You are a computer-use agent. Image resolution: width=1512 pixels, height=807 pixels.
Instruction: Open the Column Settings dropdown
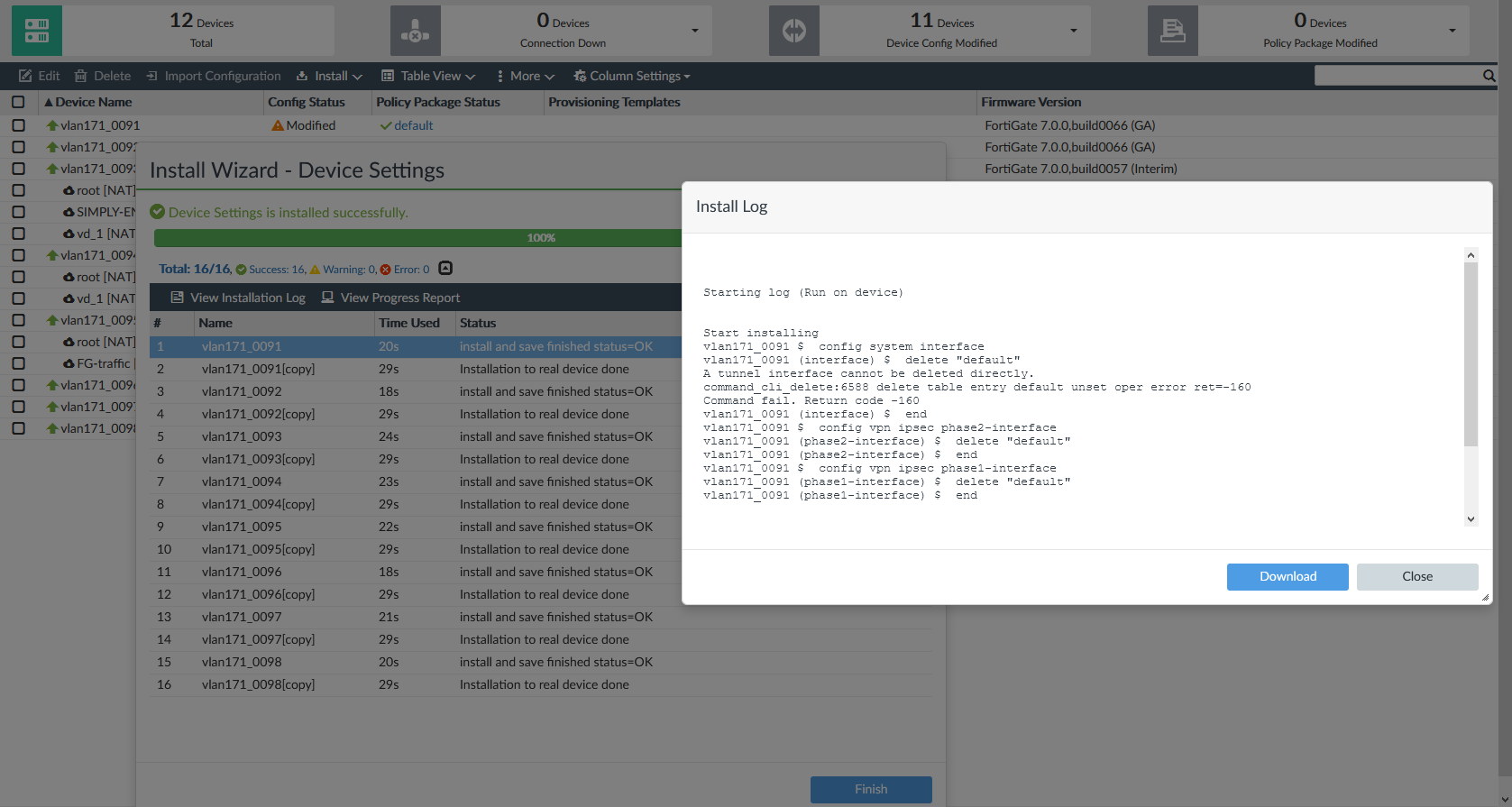[x=632, y=76]
